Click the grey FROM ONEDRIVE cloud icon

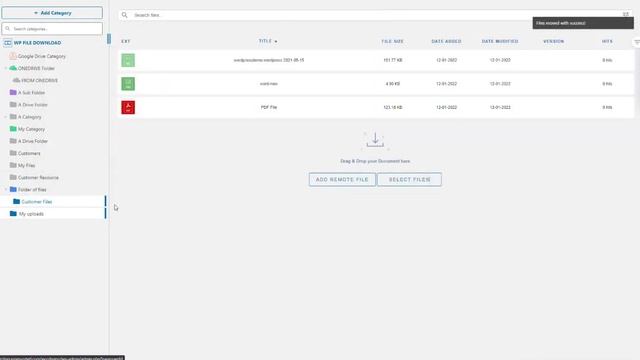[16, 80]
